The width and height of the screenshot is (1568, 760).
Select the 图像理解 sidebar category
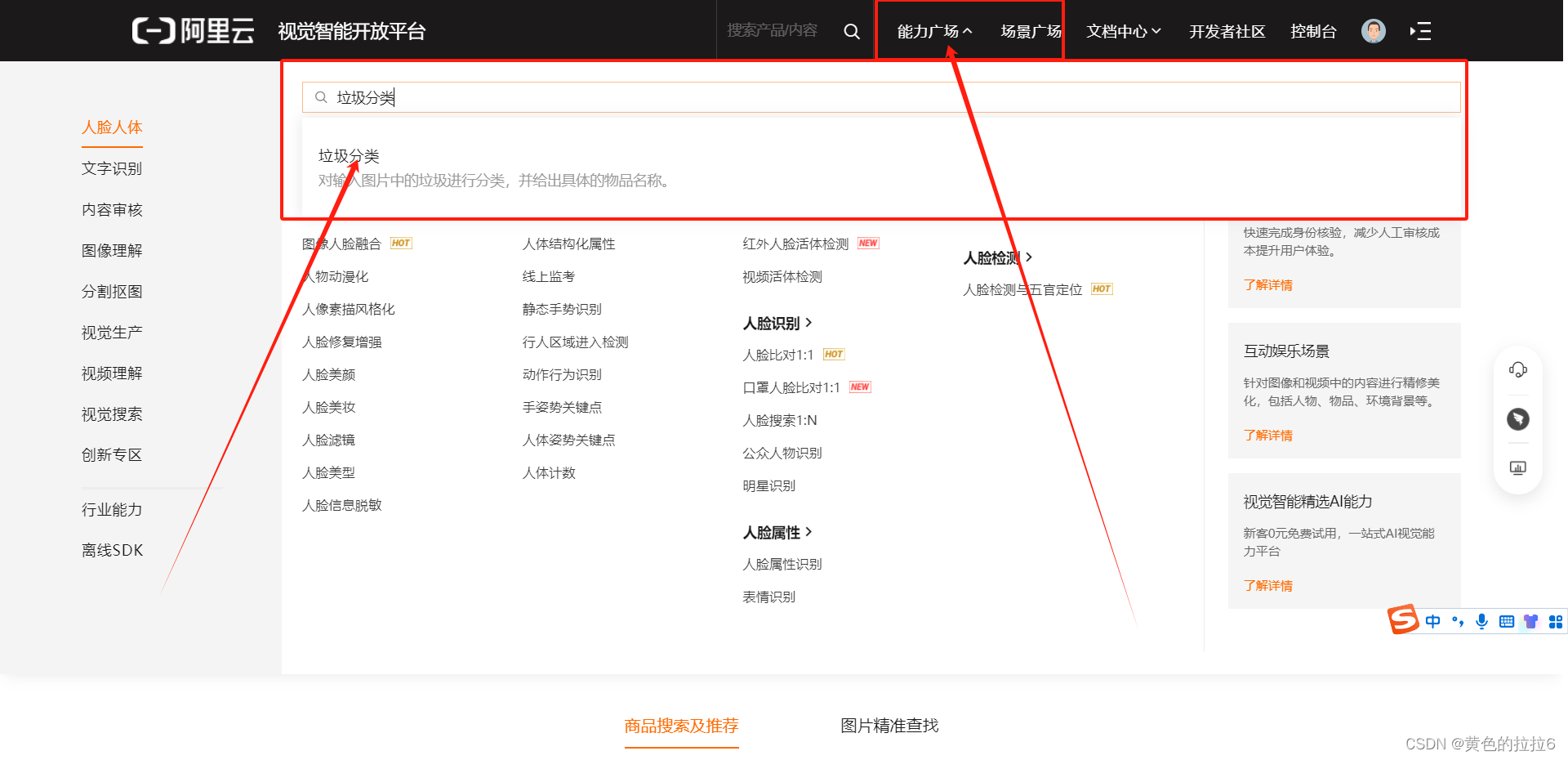(x=112, y=251)
